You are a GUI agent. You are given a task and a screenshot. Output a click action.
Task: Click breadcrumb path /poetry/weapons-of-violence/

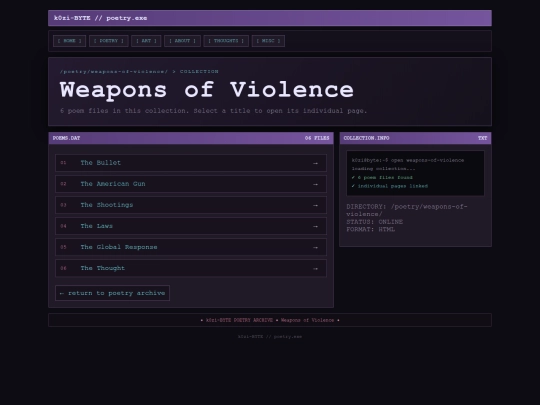click(x=114, y=72)
